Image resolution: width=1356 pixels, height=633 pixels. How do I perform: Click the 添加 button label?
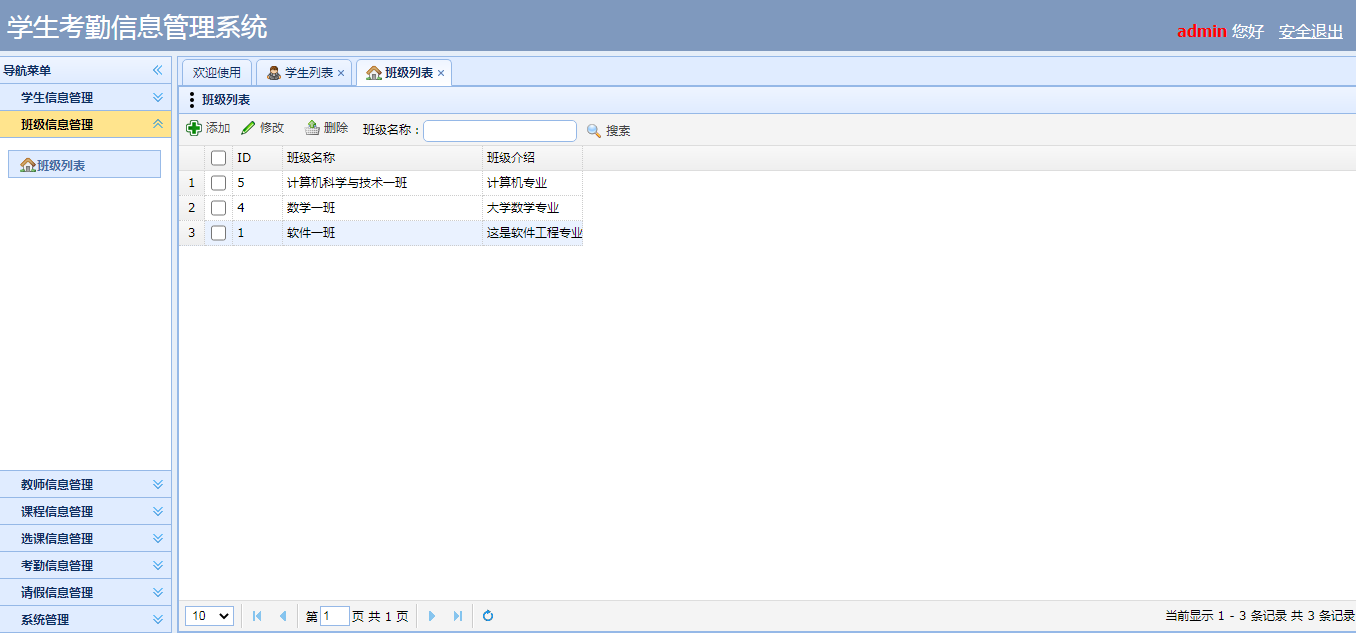pos(218,128)
